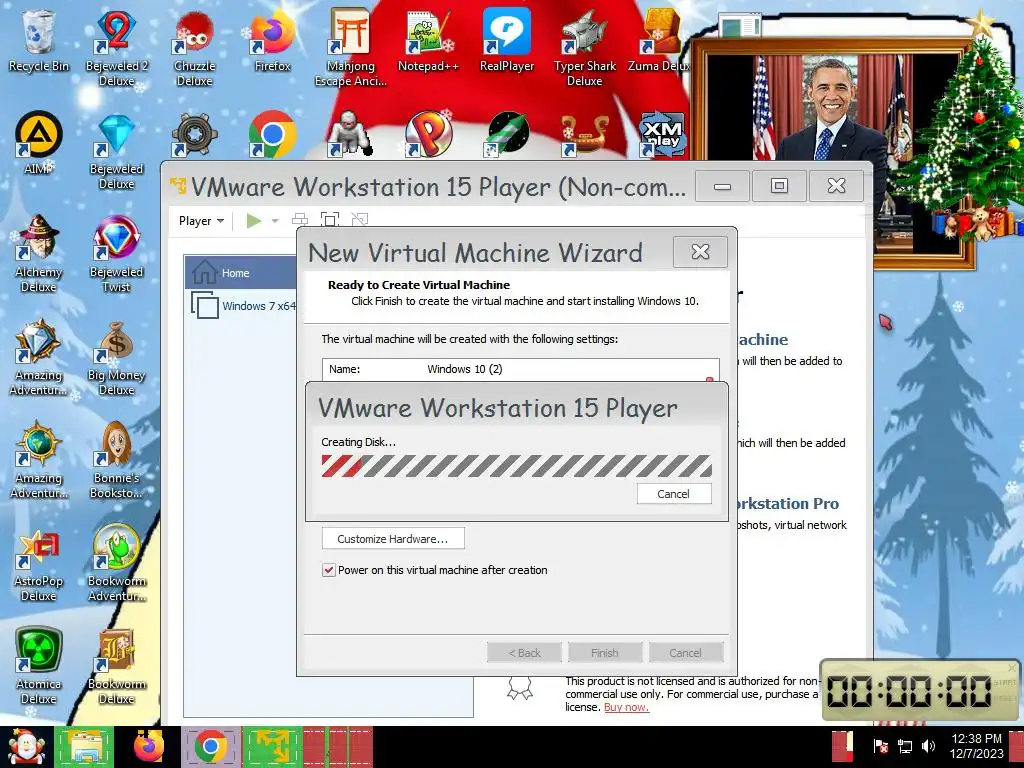
Task: Click the Enter full screen toolbar icon
Action: point(330,220)
